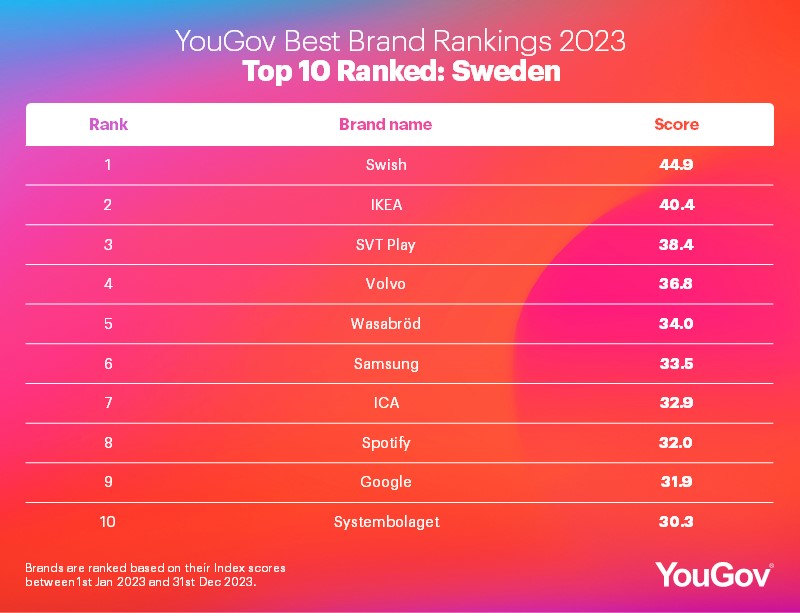Click the IKEA brand row
800x613 pixels.
(x=386, y=205)
